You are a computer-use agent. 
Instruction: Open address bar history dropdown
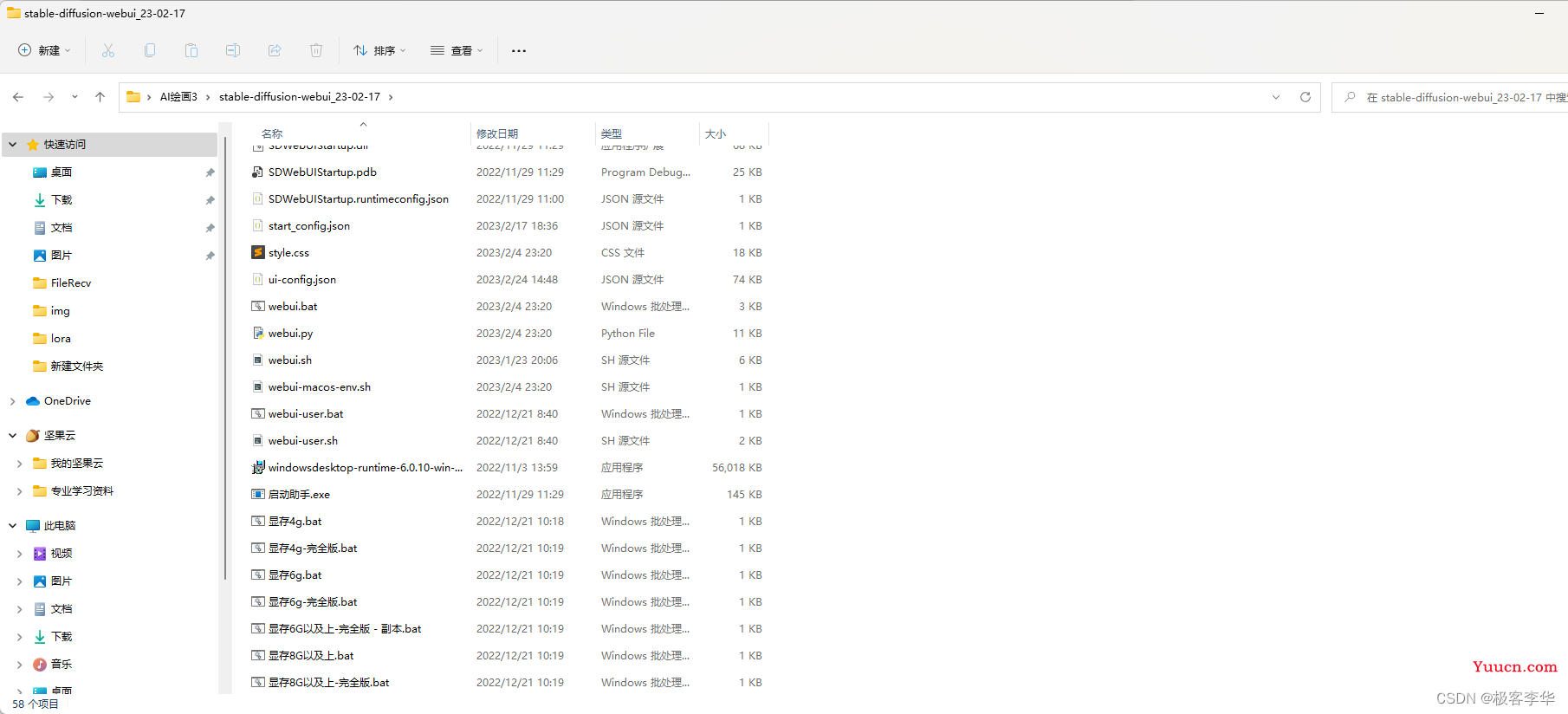tap(1276, 97)
